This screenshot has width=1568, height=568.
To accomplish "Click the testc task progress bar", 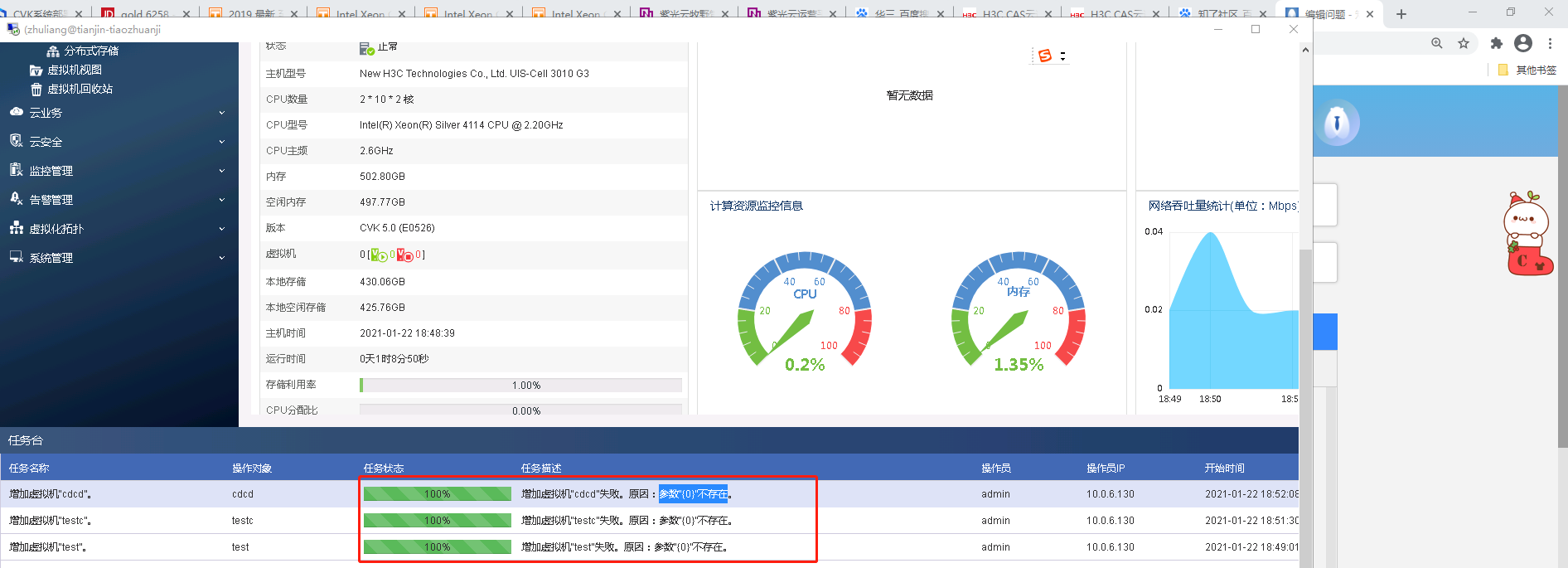I will [x=438, y=521].
